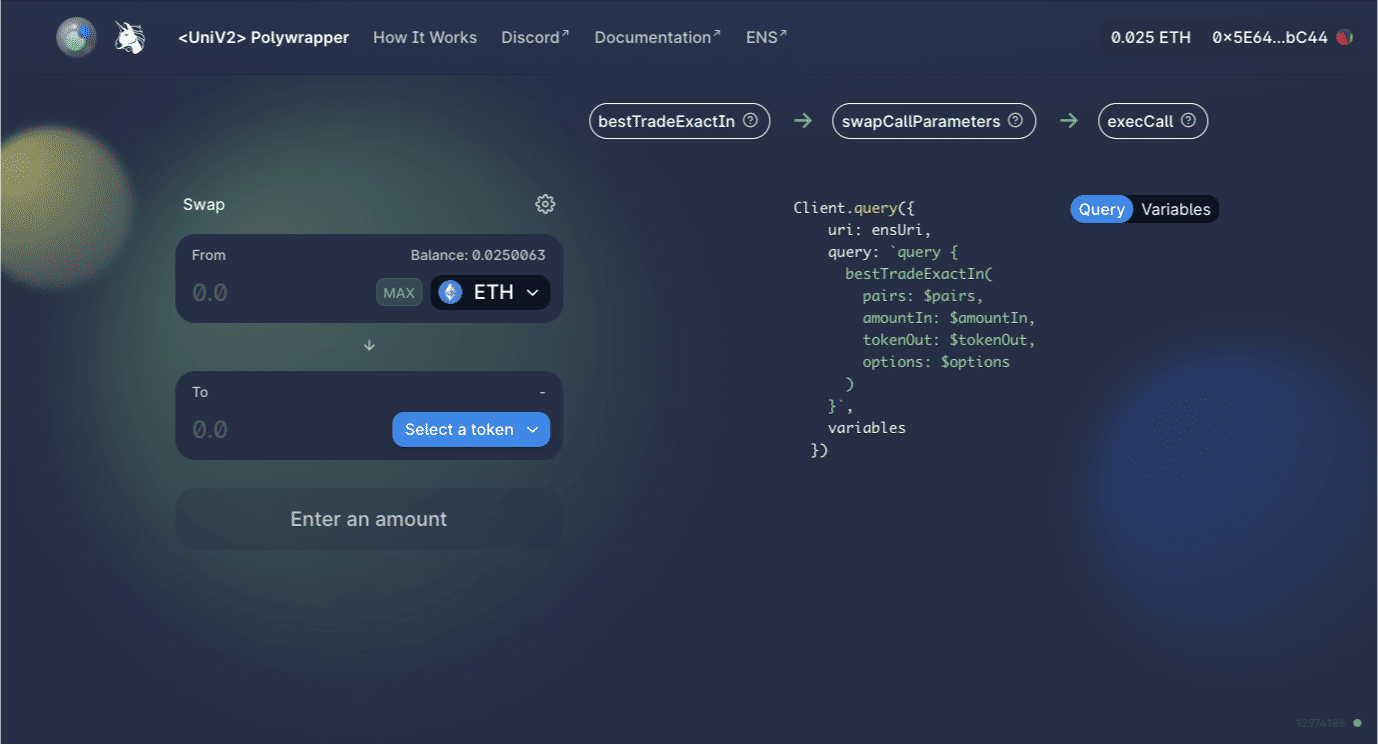The image size is (1378, 745).
Task: Open the Documentation link
Action: pos(658,37)
